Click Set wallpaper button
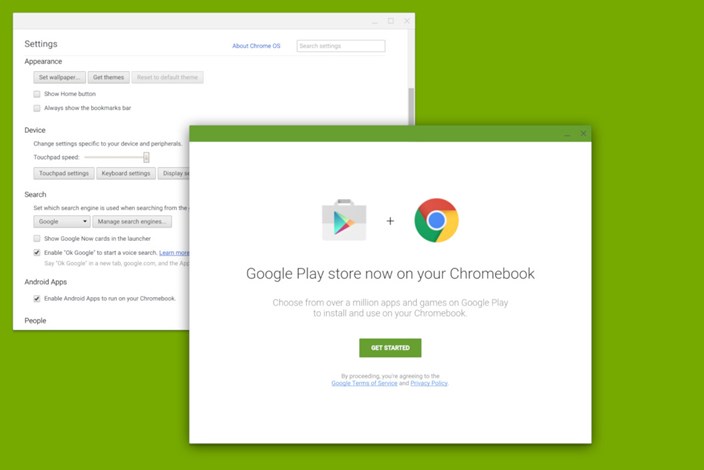704x470 pixels. click(59, 77)
